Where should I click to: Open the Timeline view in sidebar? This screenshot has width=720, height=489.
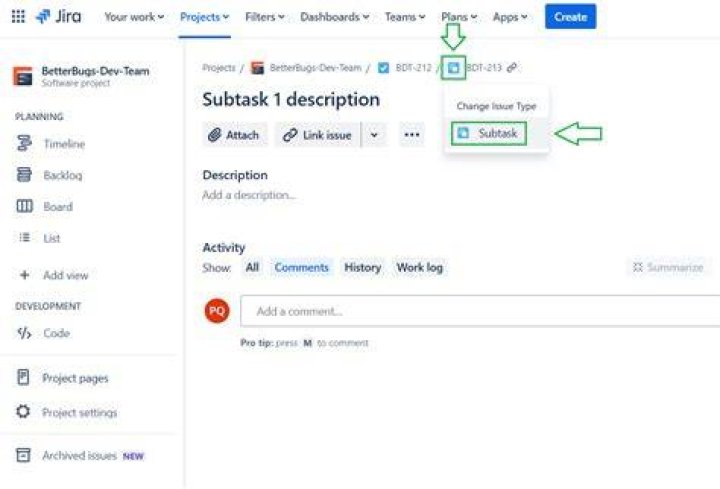coord(64,144)
